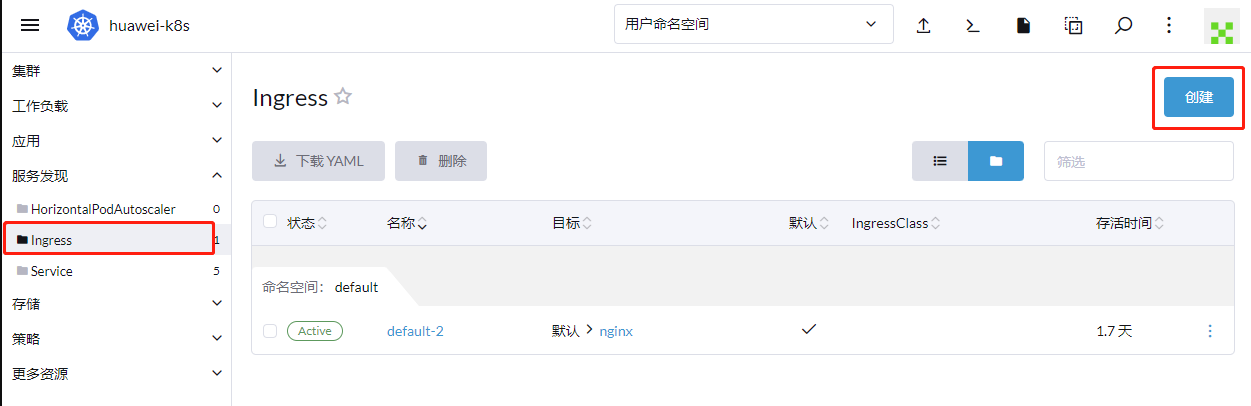
Task: Copy kubeconfig to clipboard icon
Action: 1073,26
